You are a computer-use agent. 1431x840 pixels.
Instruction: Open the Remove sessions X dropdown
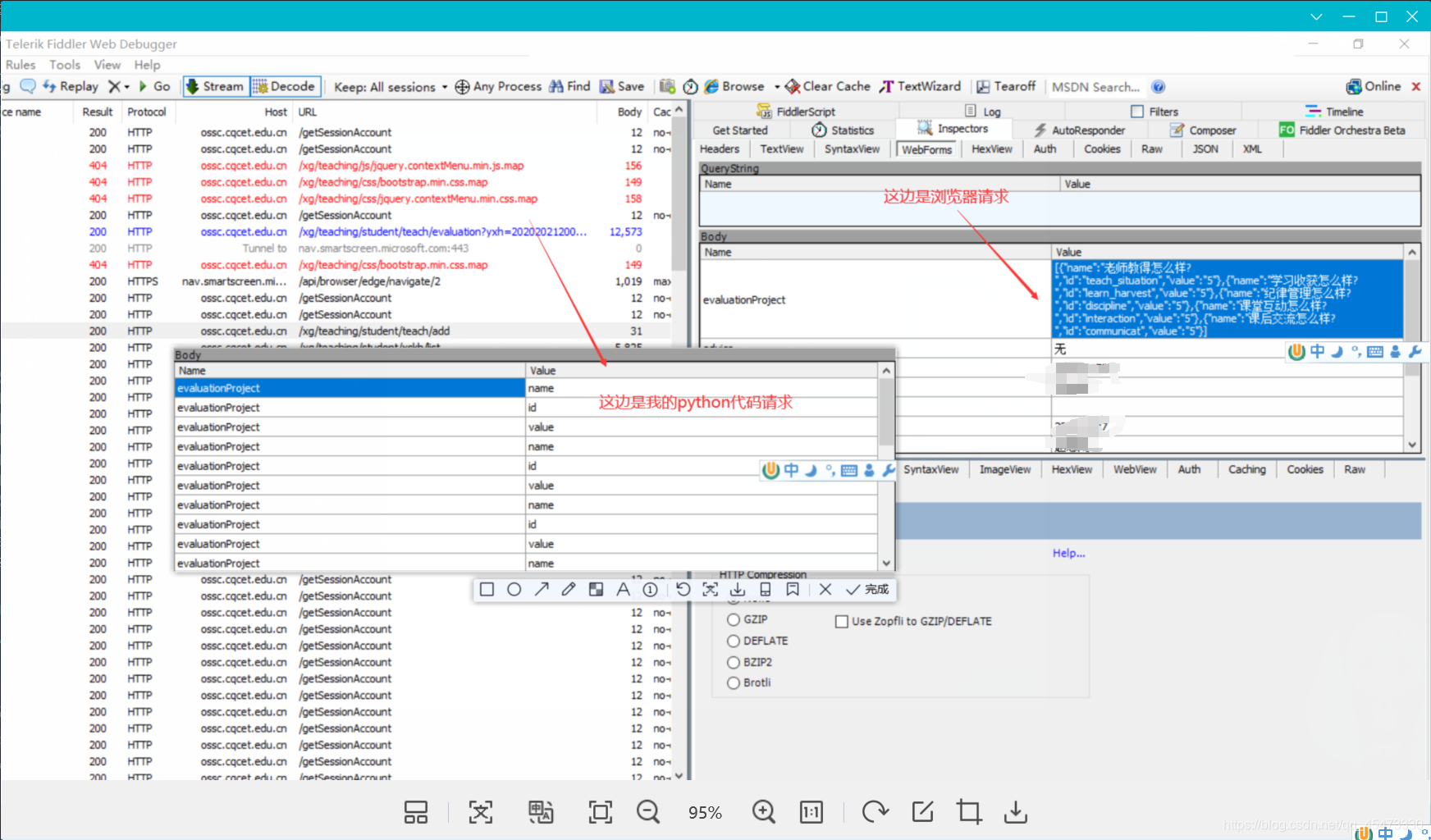[x=119, y=87]
